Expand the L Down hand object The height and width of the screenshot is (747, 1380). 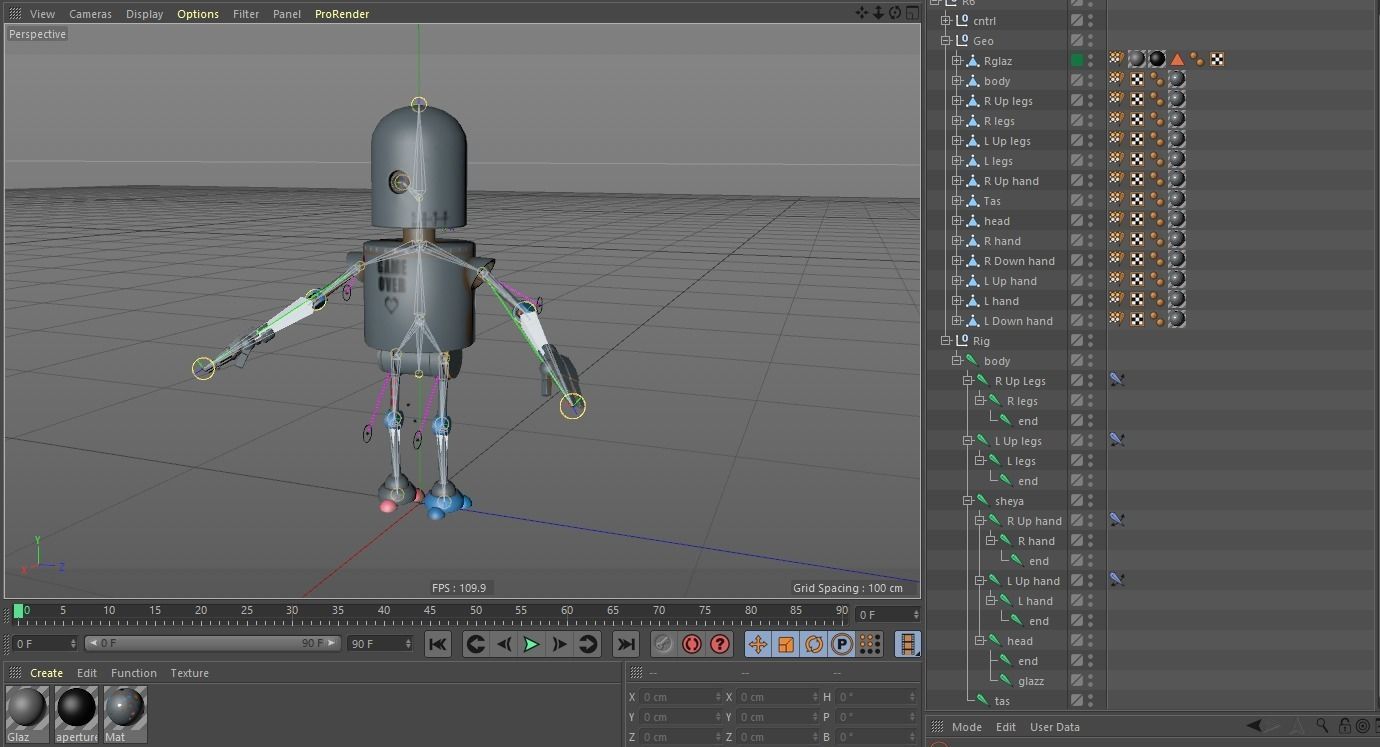click(957, 320)
